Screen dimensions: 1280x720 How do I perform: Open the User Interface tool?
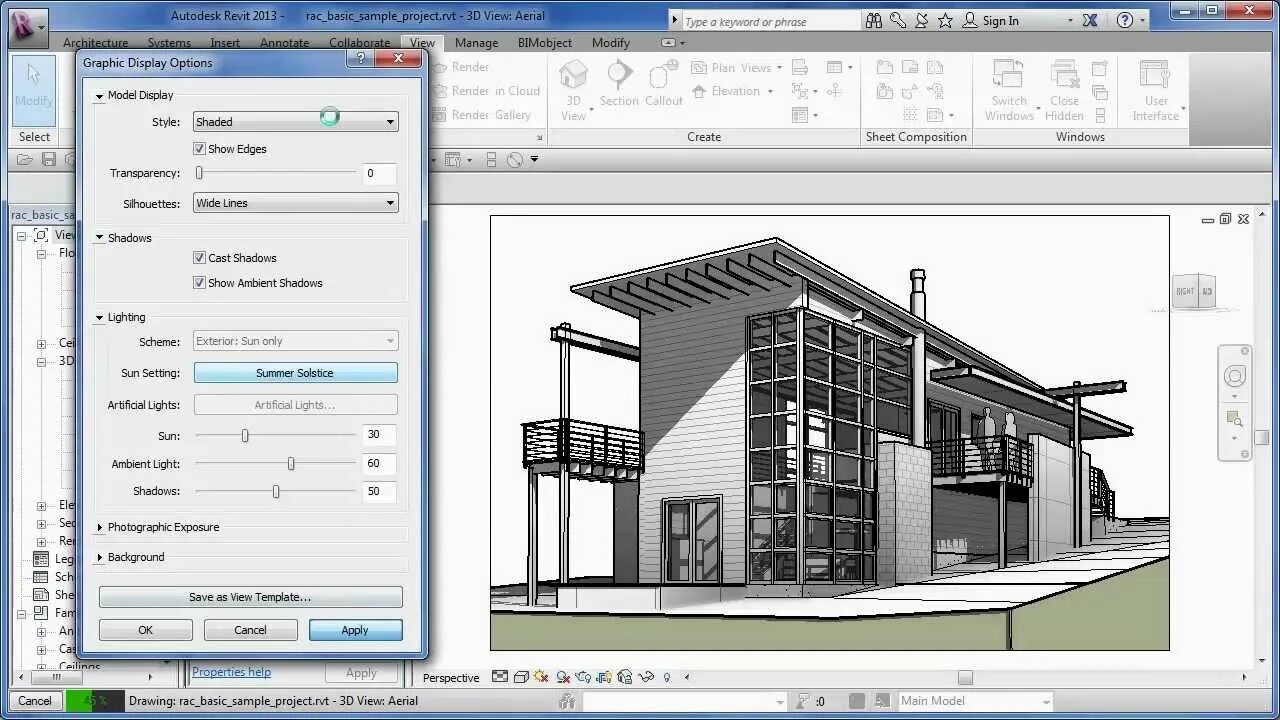click(1156, 89)
